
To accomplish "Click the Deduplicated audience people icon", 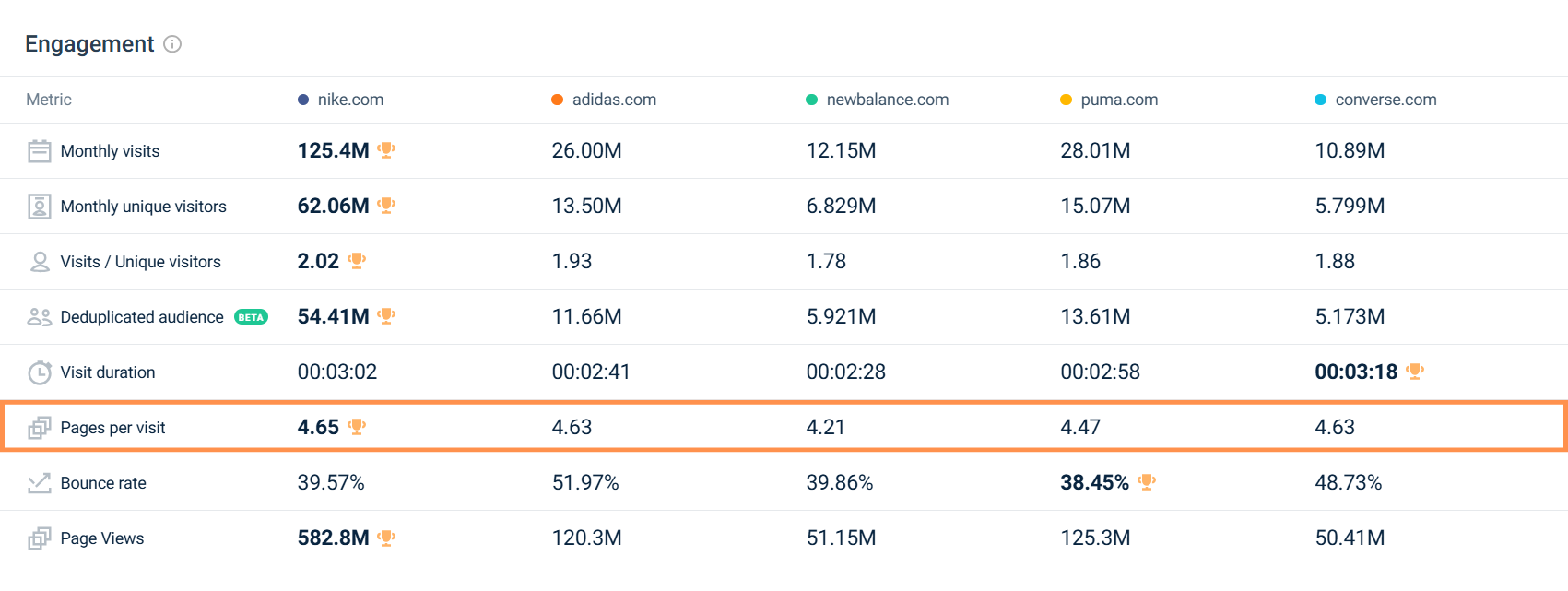I will tap(40, 317).
